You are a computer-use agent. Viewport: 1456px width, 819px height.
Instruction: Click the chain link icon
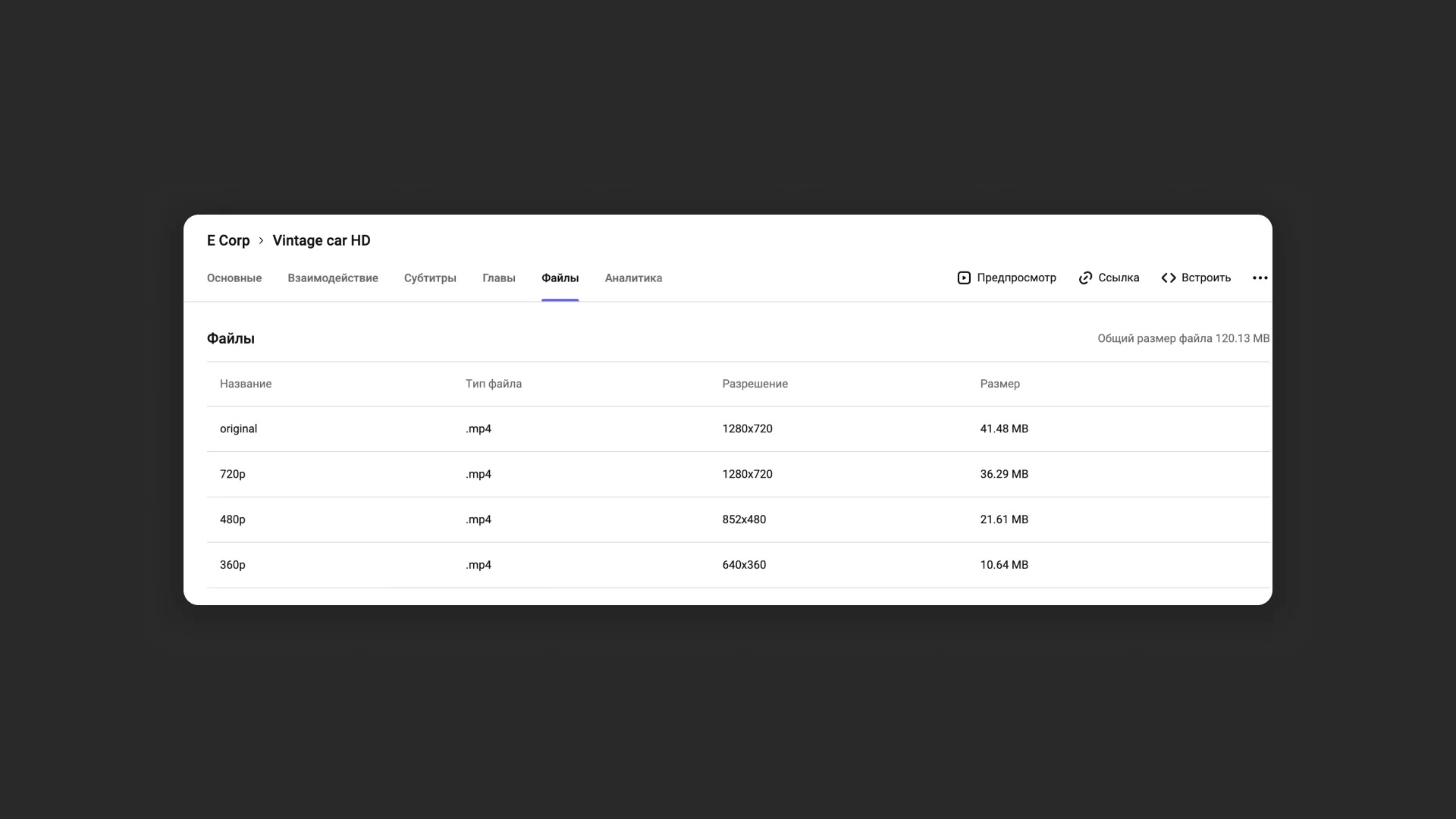[x=1085, y=278]
